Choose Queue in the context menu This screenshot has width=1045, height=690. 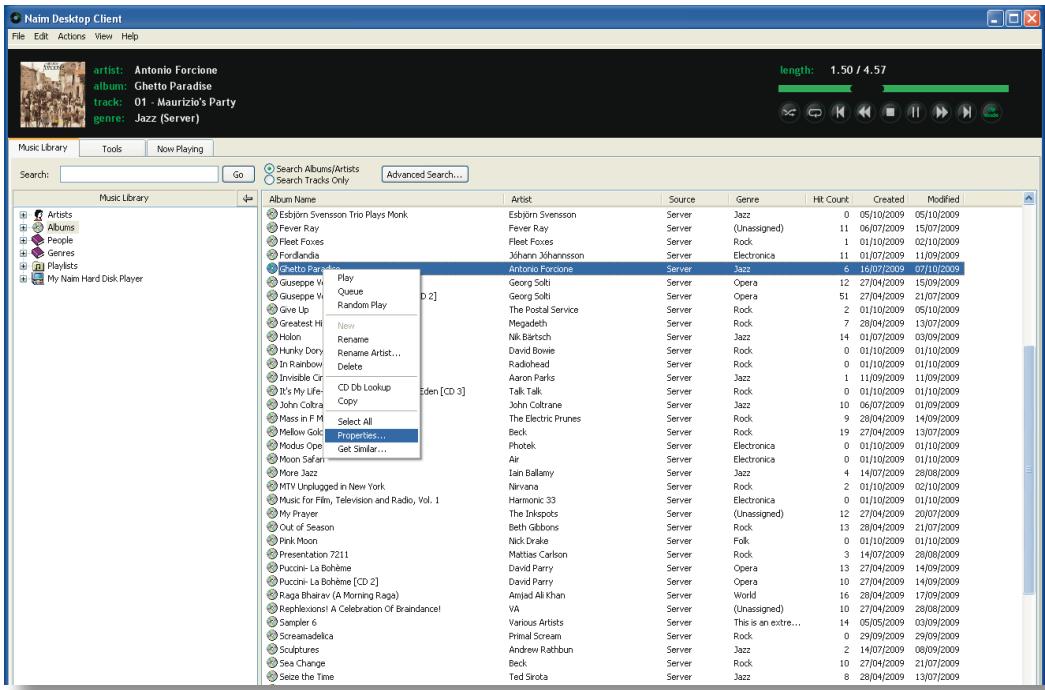tap(371, 291)
